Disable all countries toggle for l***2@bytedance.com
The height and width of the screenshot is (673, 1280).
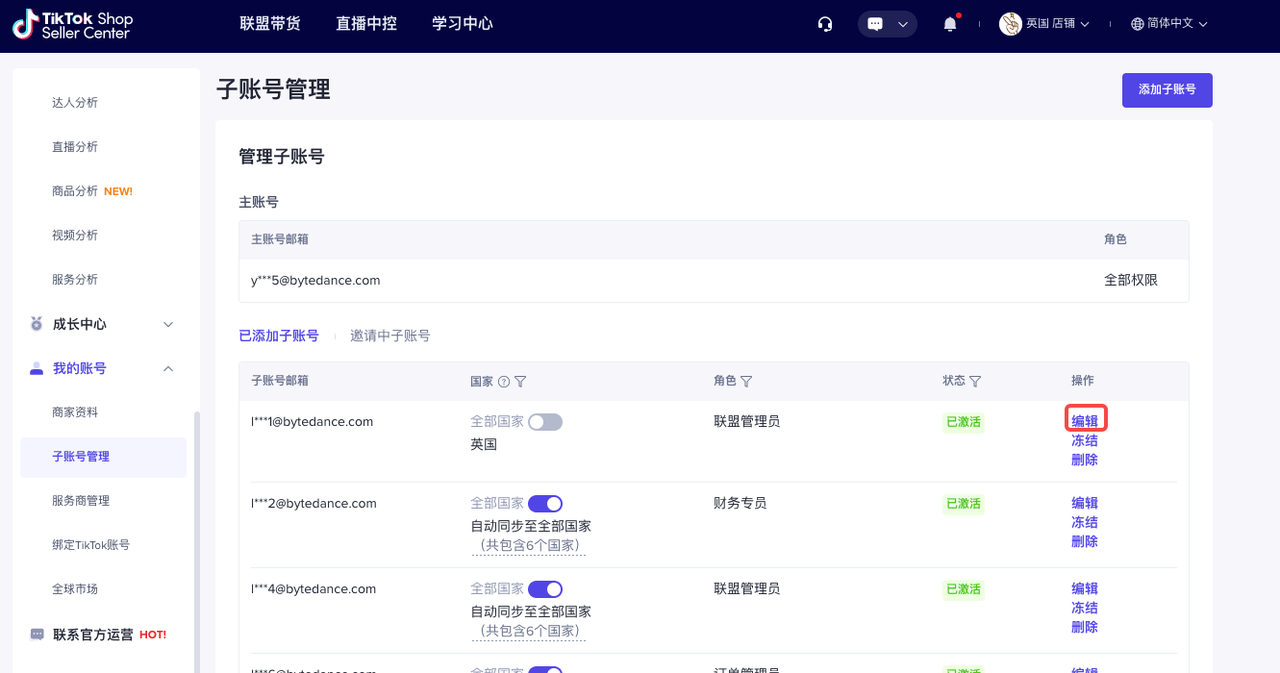545,503
